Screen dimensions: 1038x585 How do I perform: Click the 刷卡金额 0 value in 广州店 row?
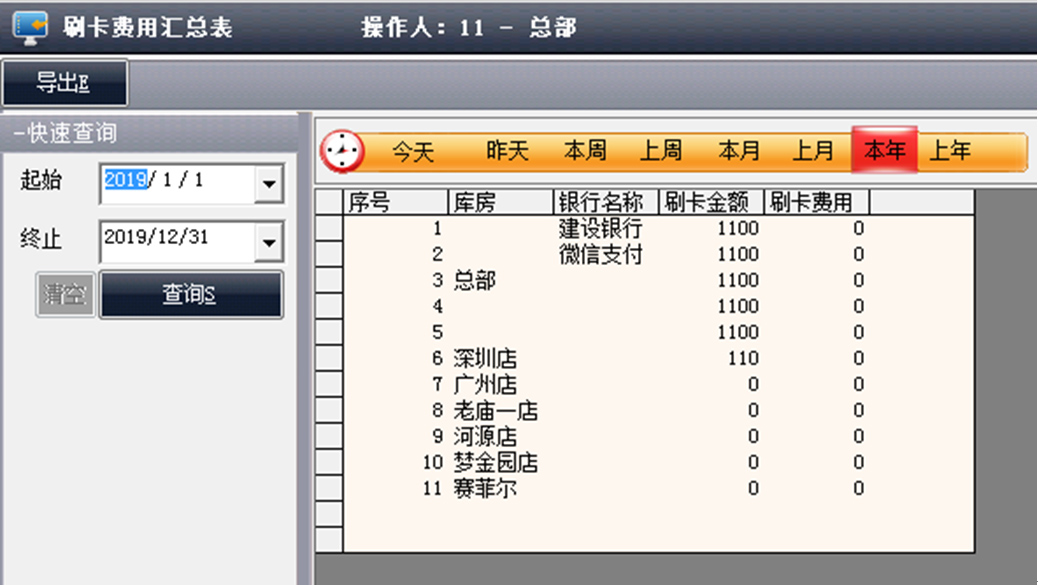[753, 384]
